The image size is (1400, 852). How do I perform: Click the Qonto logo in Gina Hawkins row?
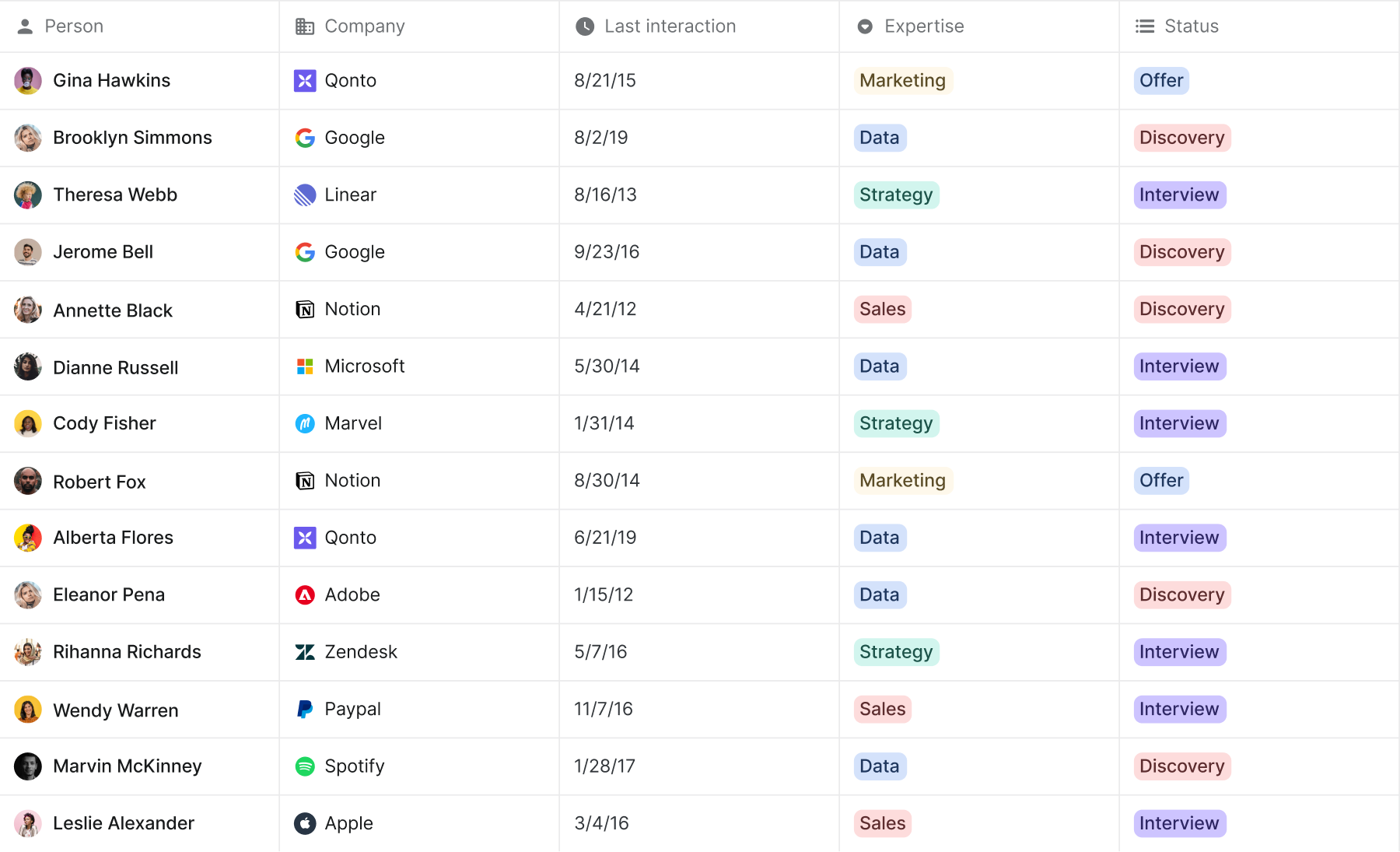tap(305, 81)
